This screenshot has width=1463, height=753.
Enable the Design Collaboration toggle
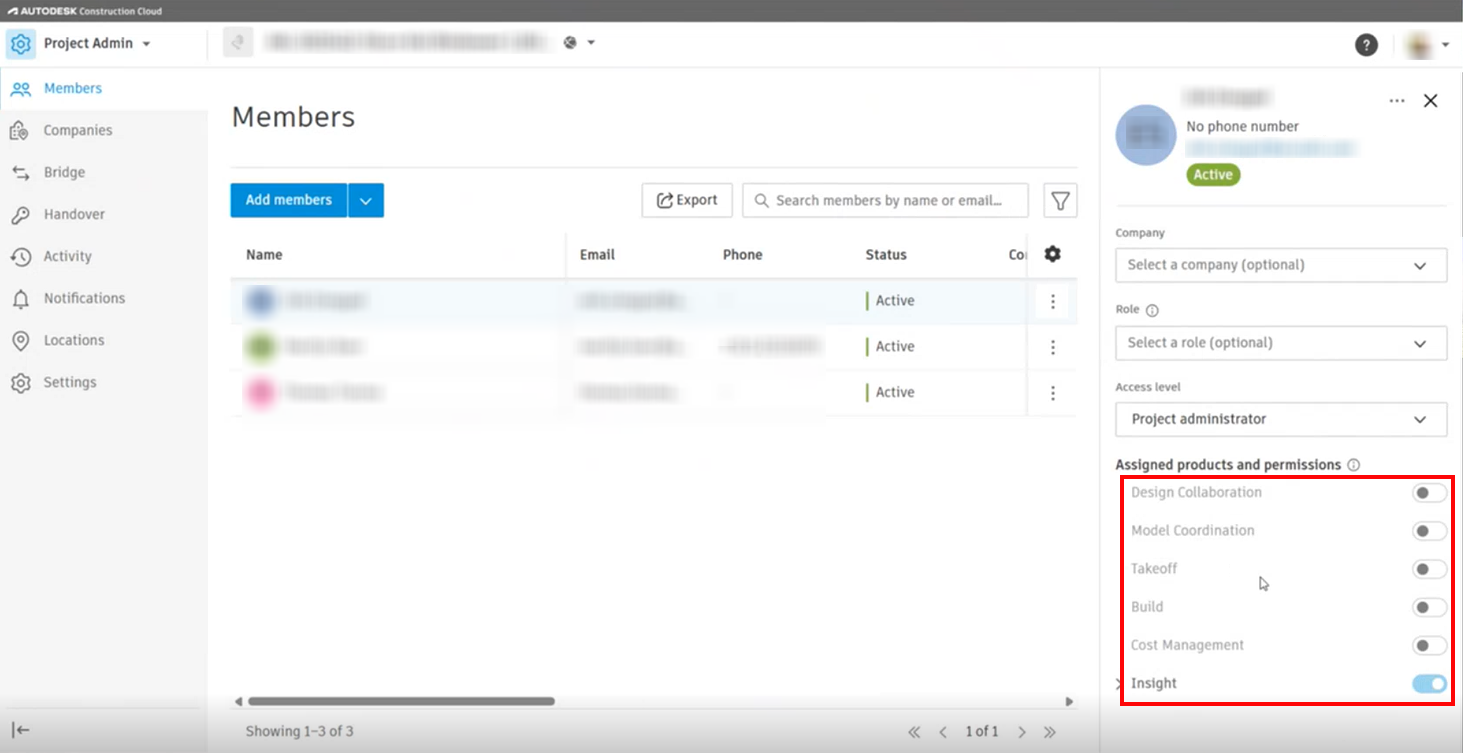tap(1429, 492)
